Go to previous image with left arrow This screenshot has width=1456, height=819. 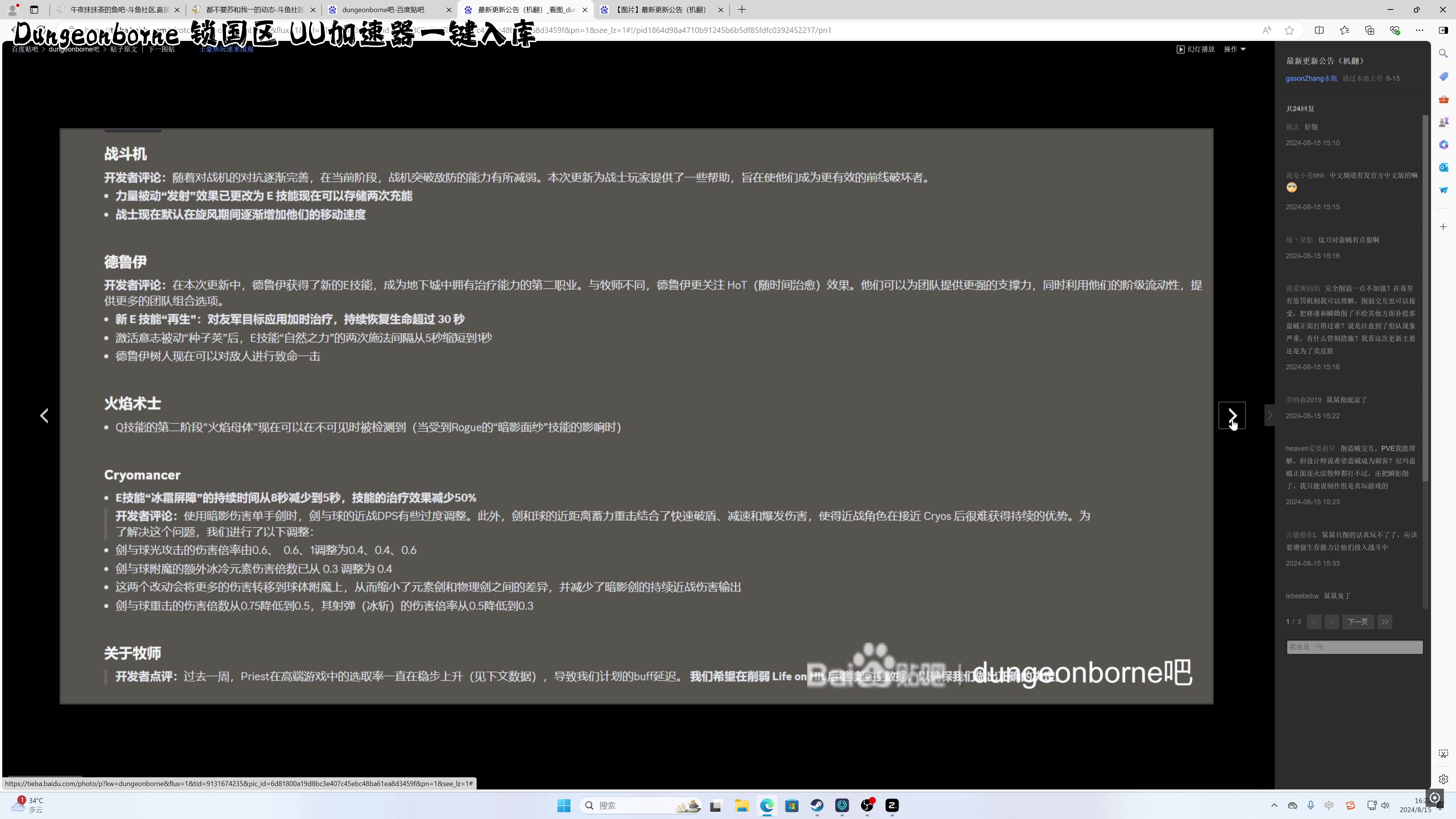44,416
